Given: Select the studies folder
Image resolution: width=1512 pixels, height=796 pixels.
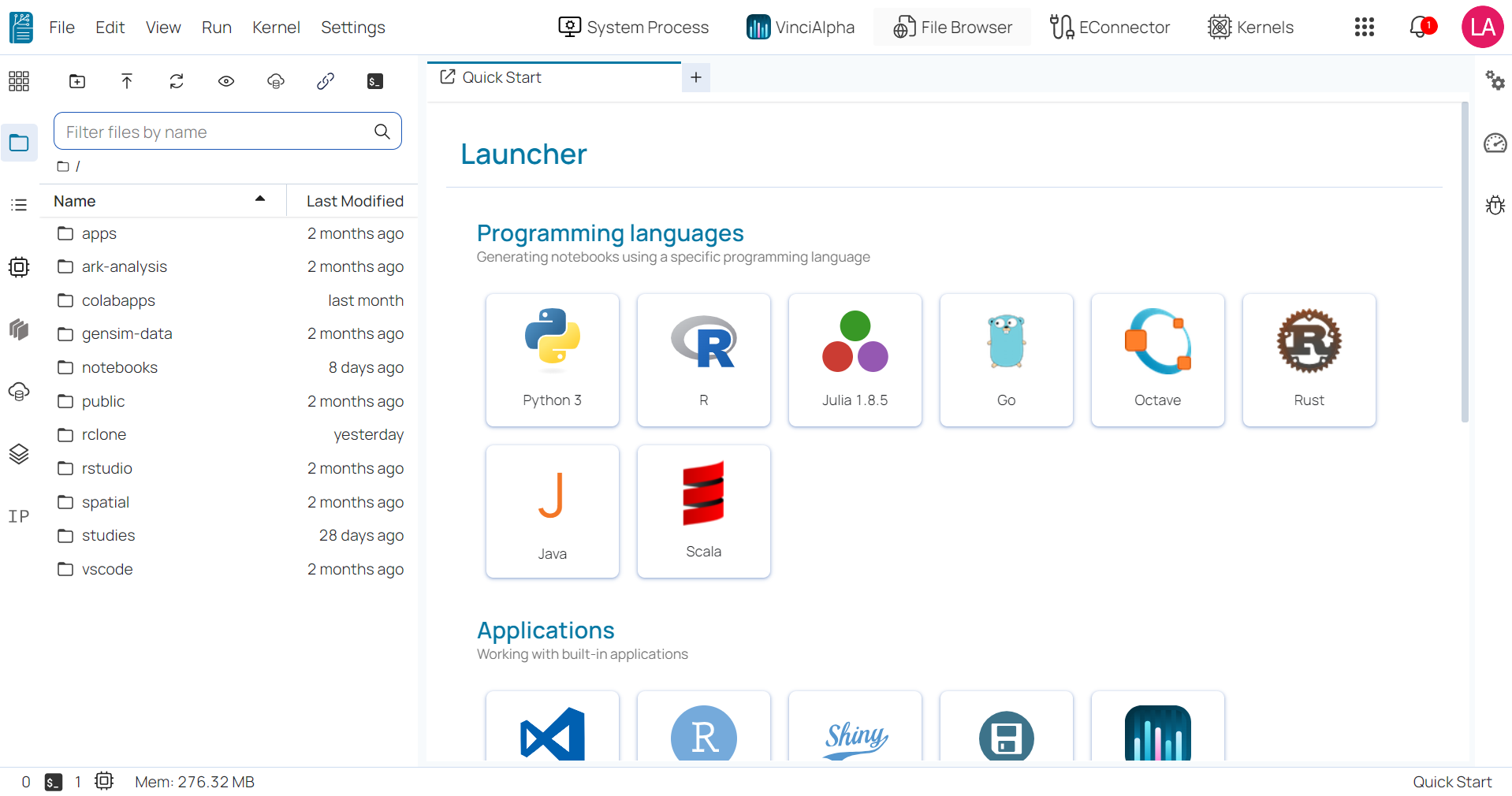Looking at the screenshot, I should coord(229,535).
